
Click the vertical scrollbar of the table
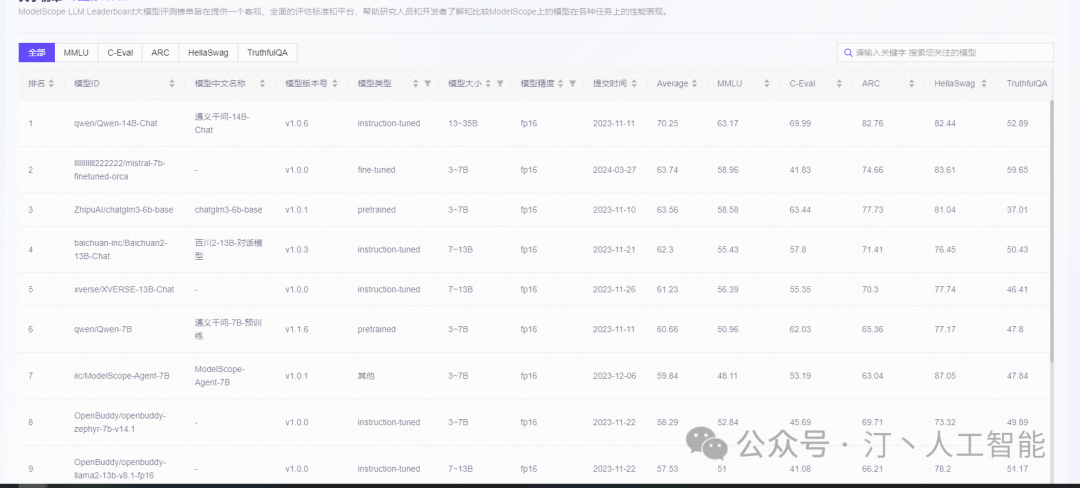[1050, 231]
